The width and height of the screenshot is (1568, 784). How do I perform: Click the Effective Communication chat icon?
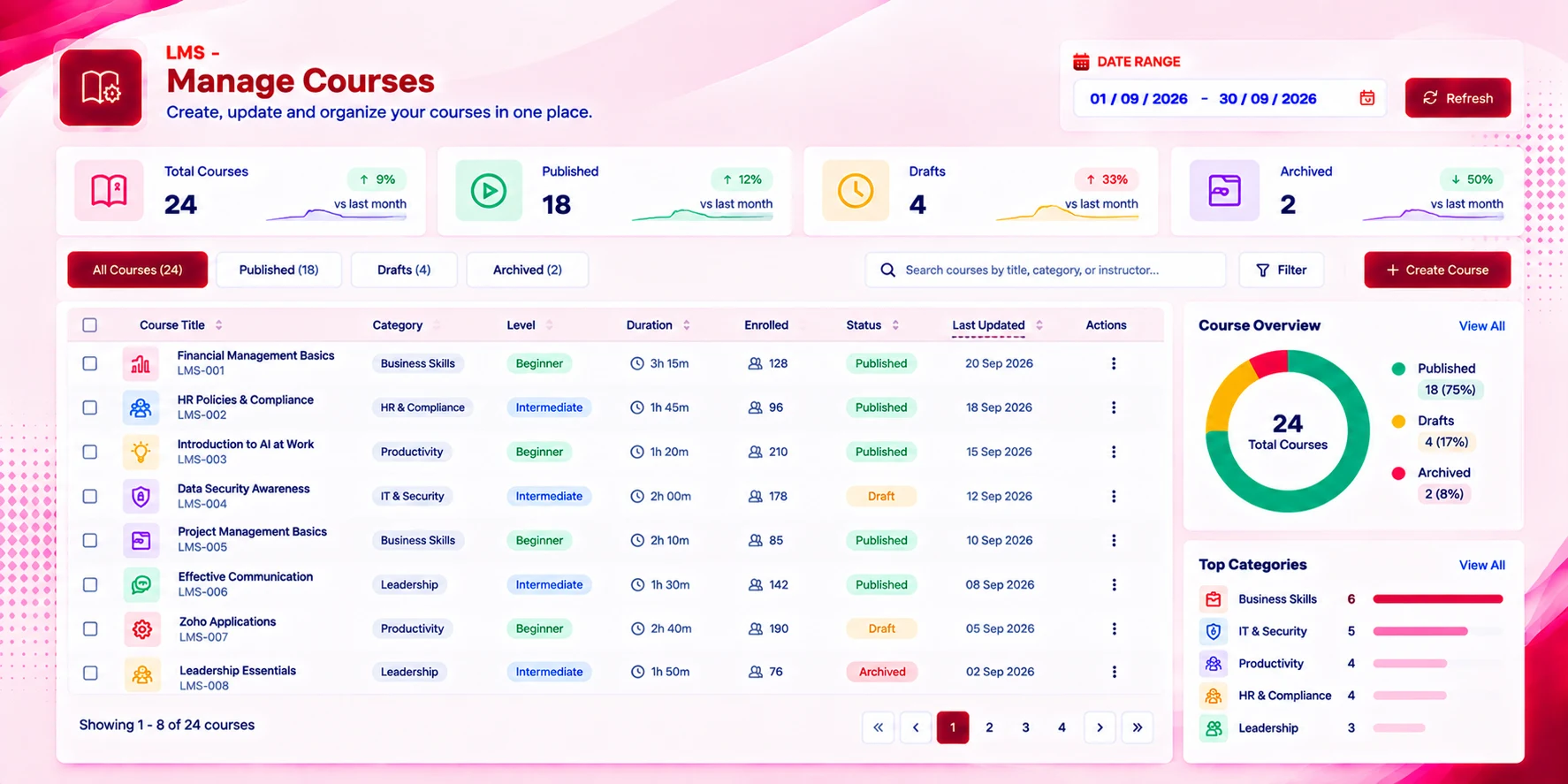(x=141, y=584)
